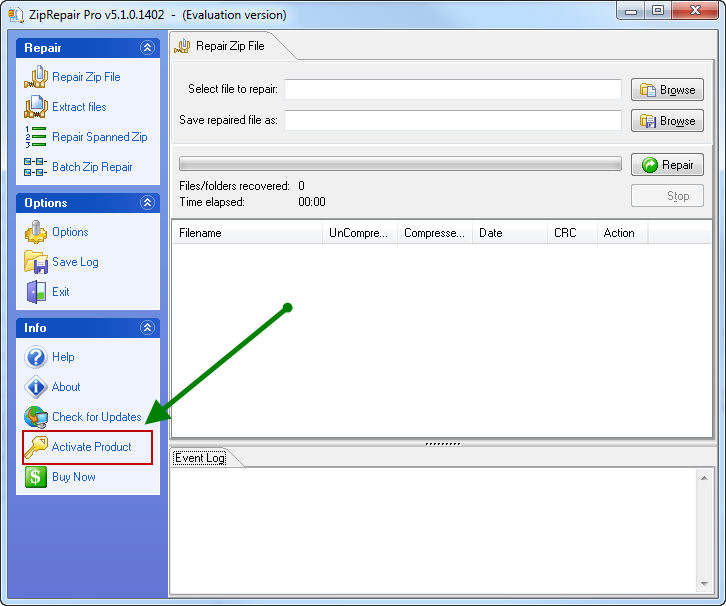Click the Save repaired file as field

point(452,120)
